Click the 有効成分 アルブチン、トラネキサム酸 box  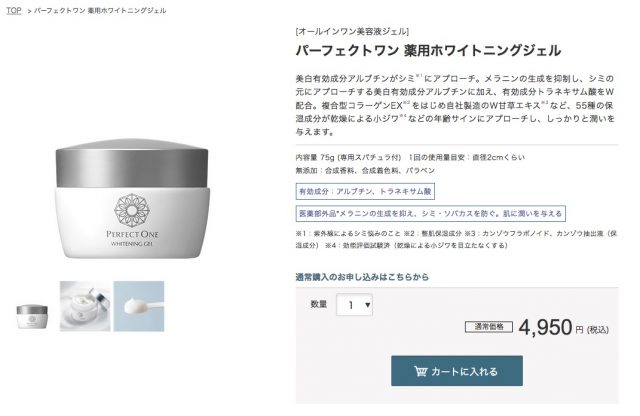(365, 191)
